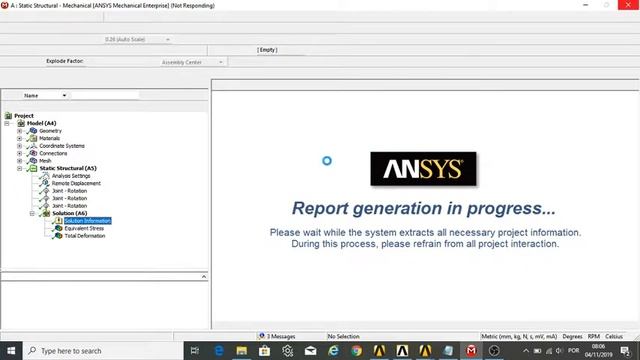This screenshot has width=640, height=360.
Task: Open Microsoft Store from the taskbar
Action: pyautogui.click(x=264, y=351)
